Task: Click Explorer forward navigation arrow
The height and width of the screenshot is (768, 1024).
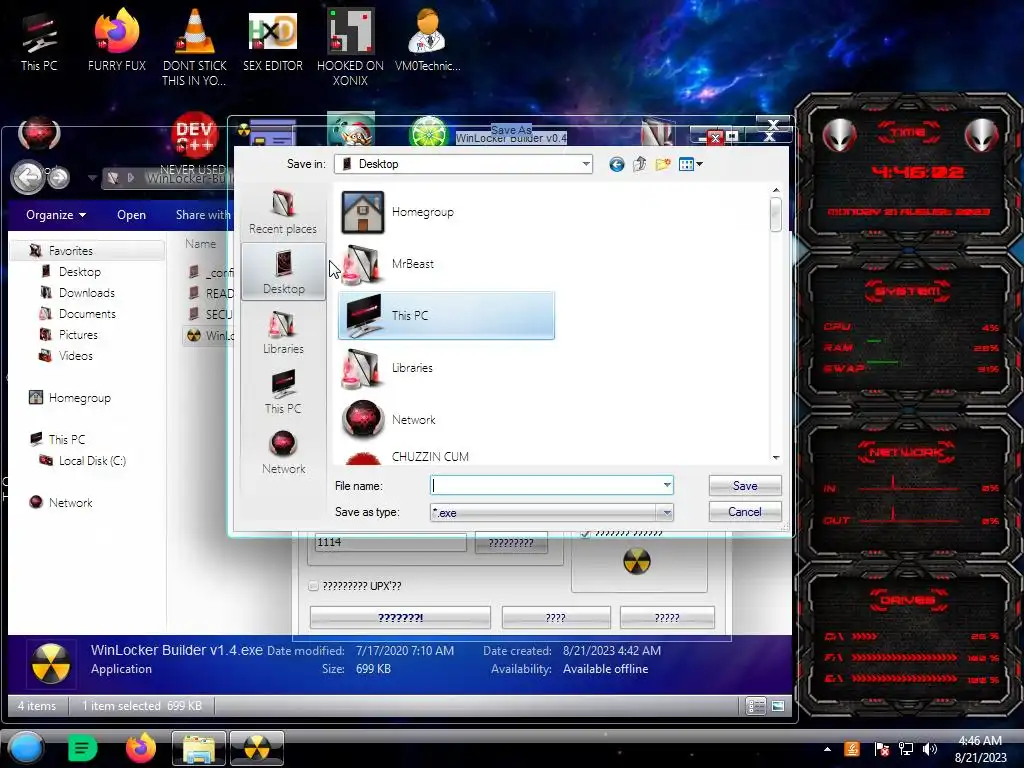Action: [x=59, y=177]
